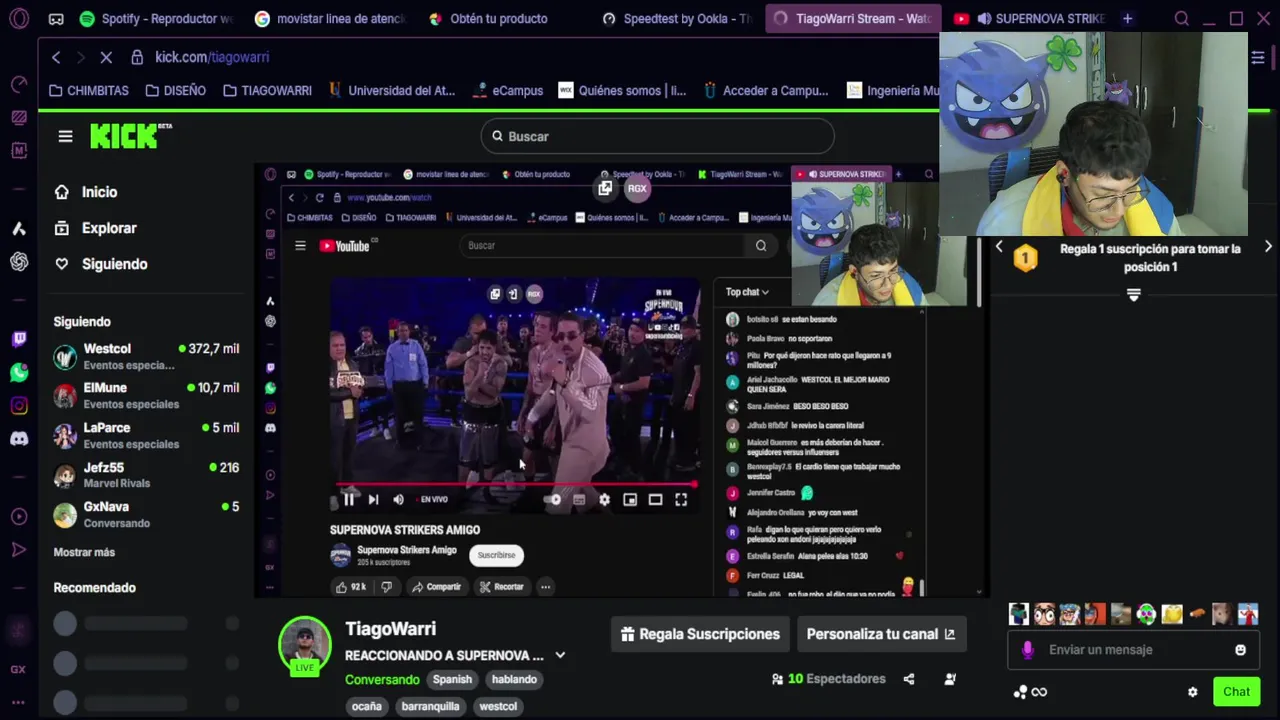The height and width of the screenshot is (720, 1280).
Task: Switch to the Spotify tab
Action: click(156, 18)
